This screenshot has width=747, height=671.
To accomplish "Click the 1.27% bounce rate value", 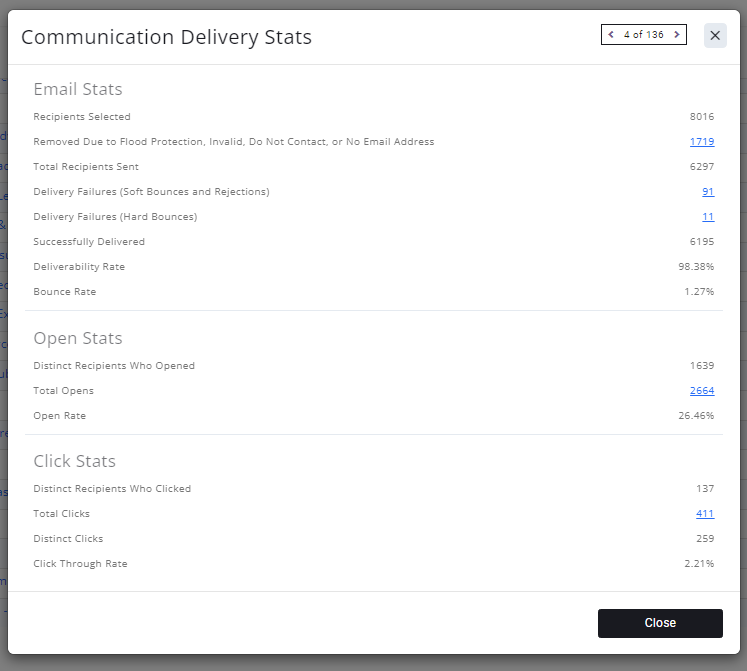I will point(699,292).
